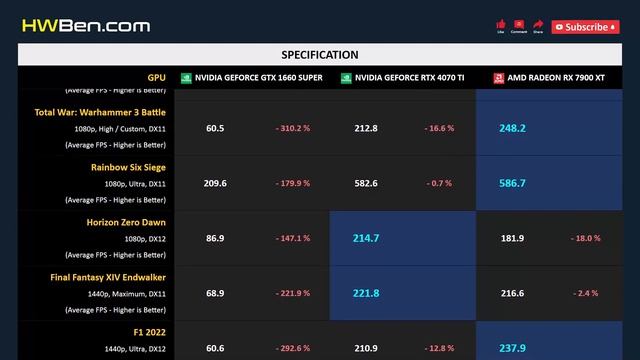The height and width of the screenshot is (360, 640).
Task: Click the Share arrow icon
Action: (538, 26)
